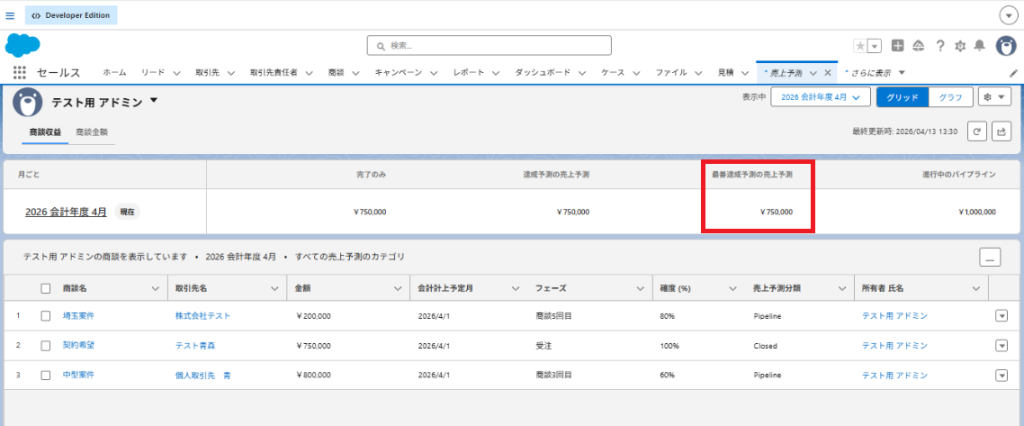This screenshot has width=1024, height=426.
Task: Open the 商談名 column sort chevron
Action: (x=155, y=288)
